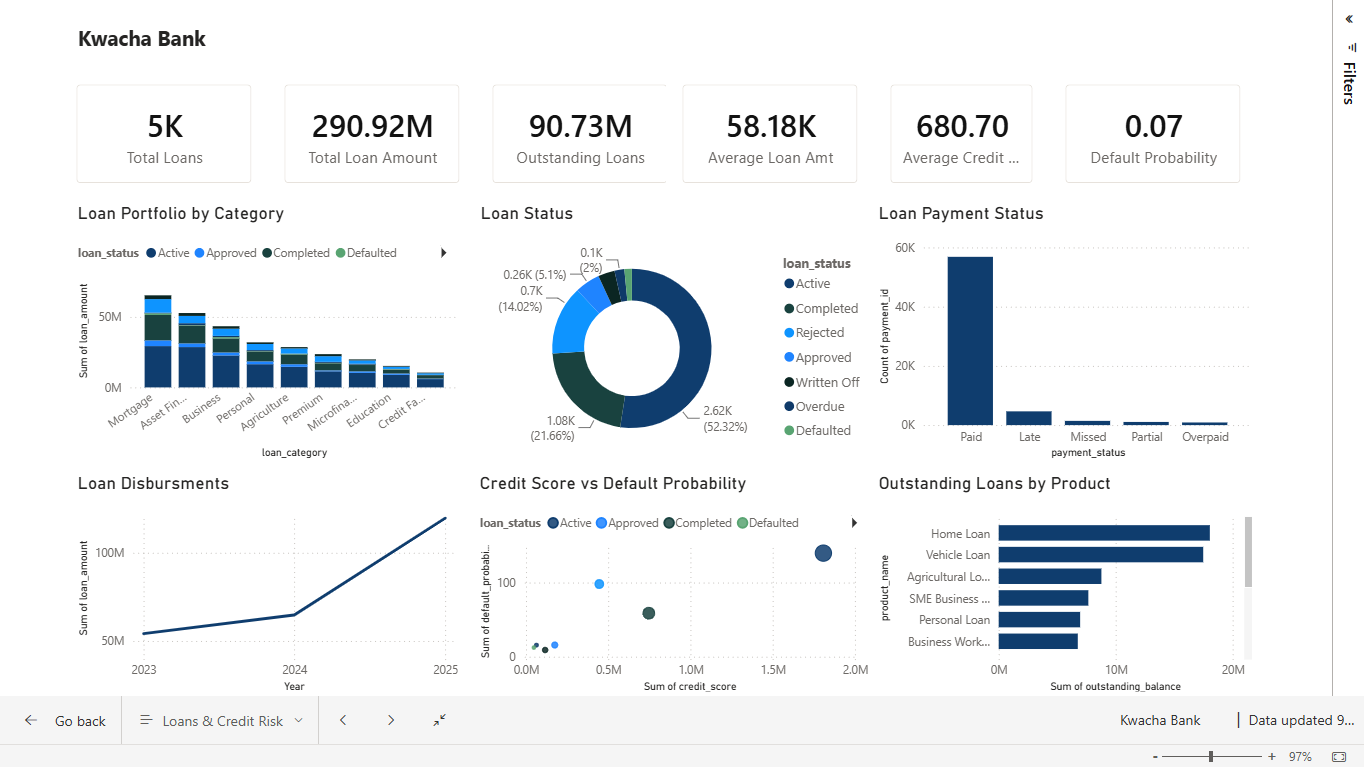
Task: Show more legend items in Loan Portfolio chart
Action: pyautogui.click(x=443, y=253)
